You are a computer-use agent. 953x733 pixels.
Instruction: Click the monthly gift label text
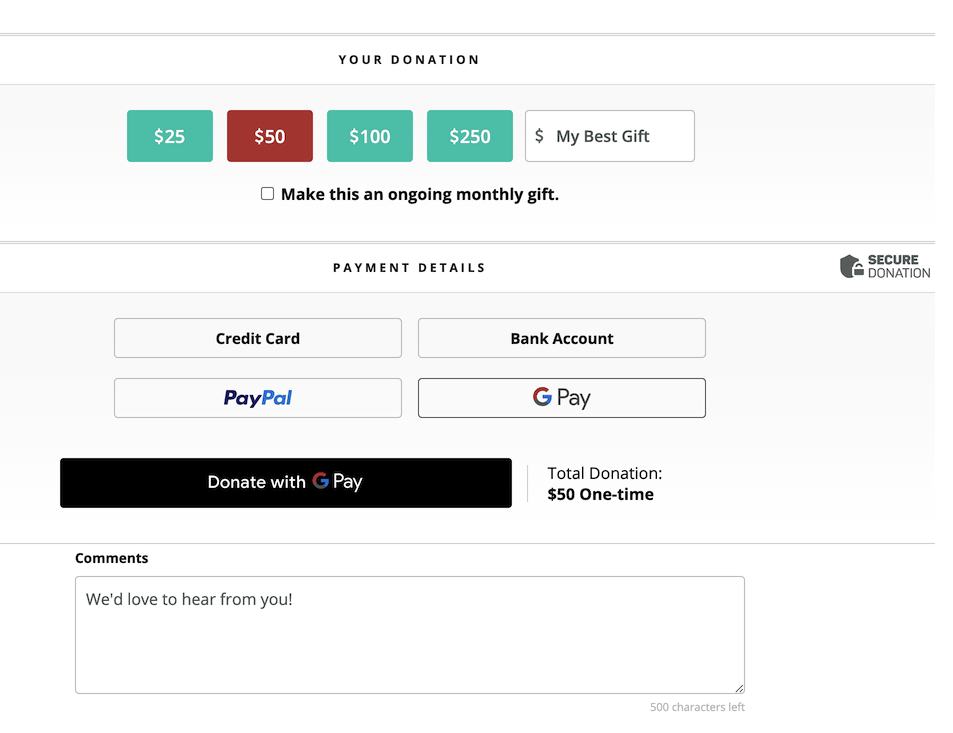pos(420,194)
